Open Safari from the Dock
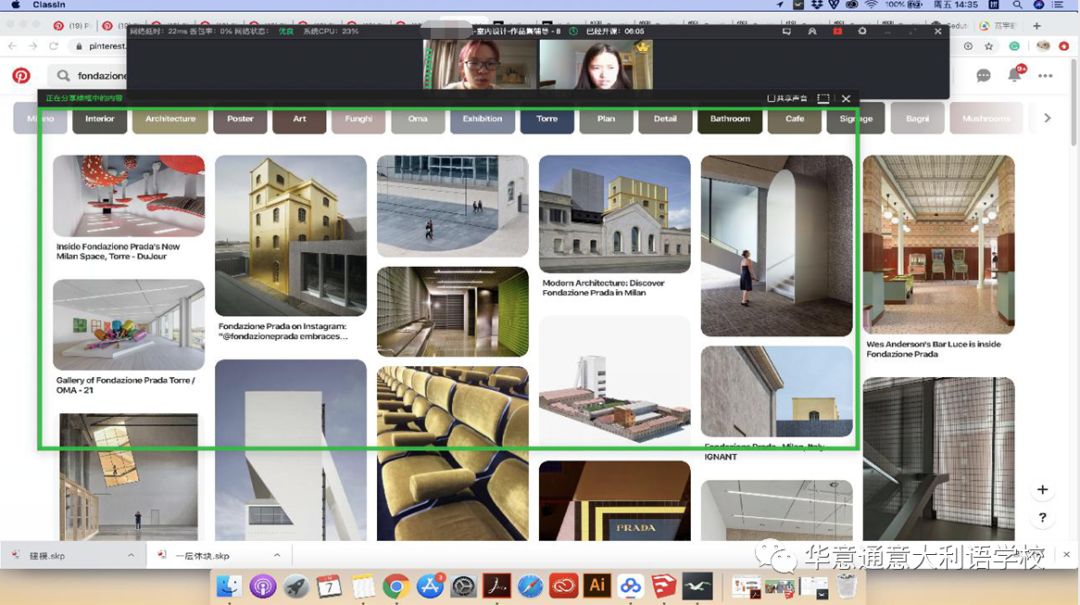Image resolution: width=1080 pixels, height=605 pixels. [x=530, y=586]
